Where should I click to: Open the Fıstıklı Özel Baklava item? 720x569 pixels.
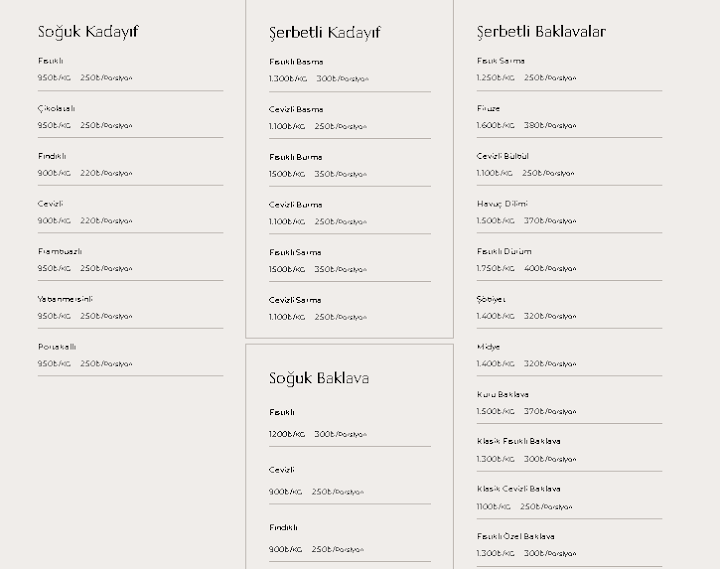pos(516,536)
